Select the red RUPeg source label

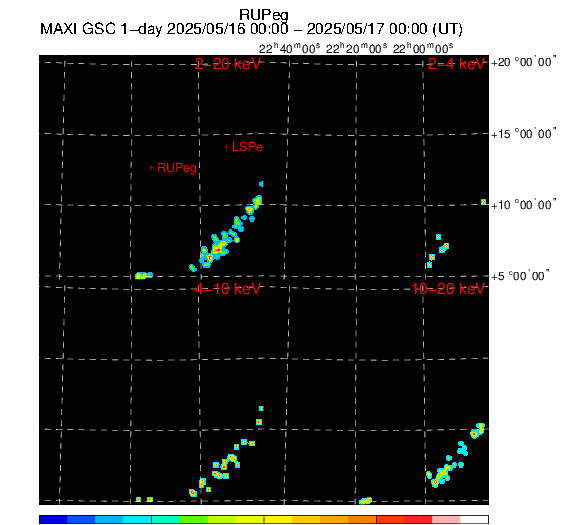[x=177, y=168]
